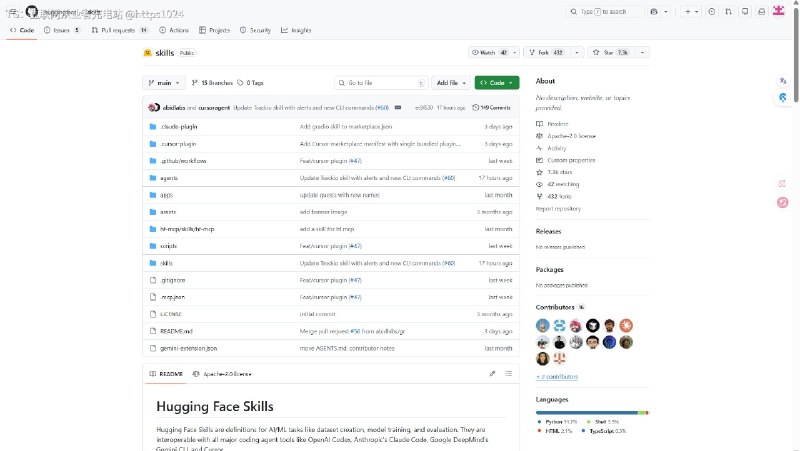Open the 432 forks link
Screen dimensions: 800x451
554,196
